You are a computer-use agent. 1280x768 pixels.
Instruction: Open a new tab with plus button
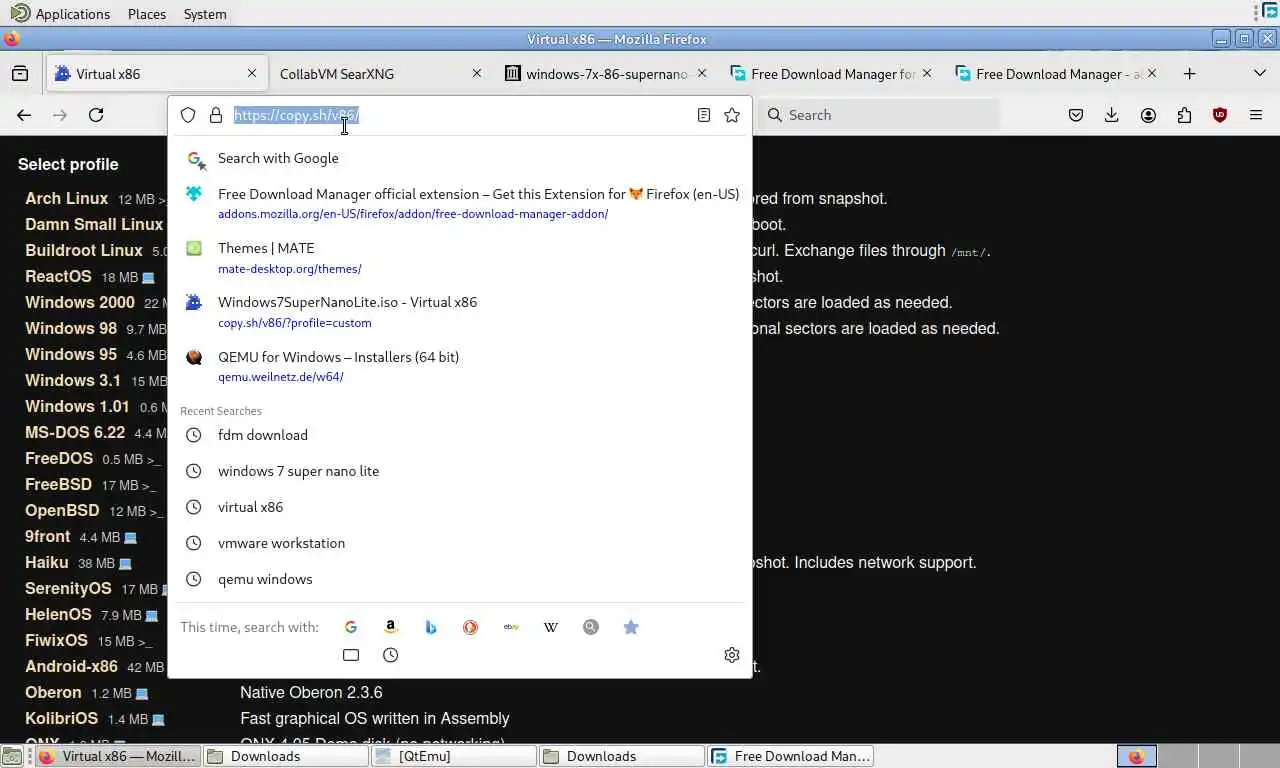point(1189,73)
